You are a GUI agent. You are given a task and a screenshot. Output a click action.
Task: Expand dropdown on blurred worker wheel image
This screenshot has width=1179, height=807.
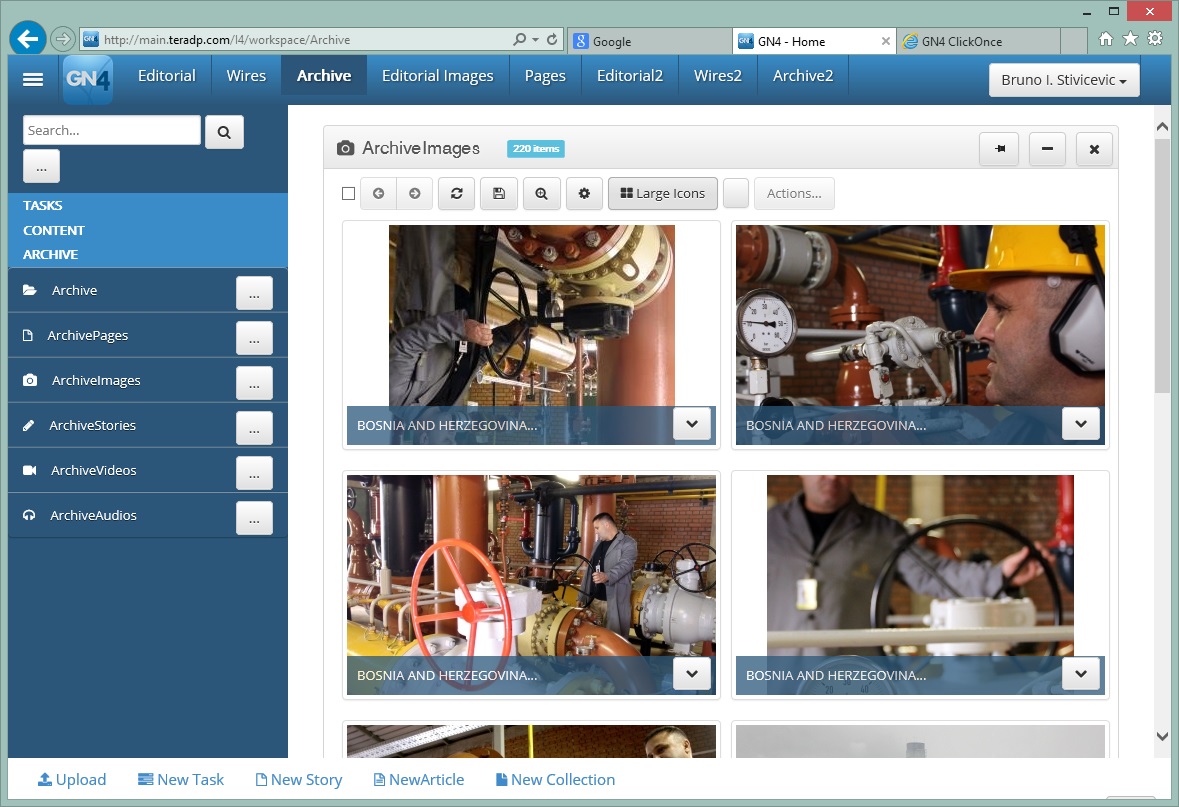click(x=1080, y=674)
